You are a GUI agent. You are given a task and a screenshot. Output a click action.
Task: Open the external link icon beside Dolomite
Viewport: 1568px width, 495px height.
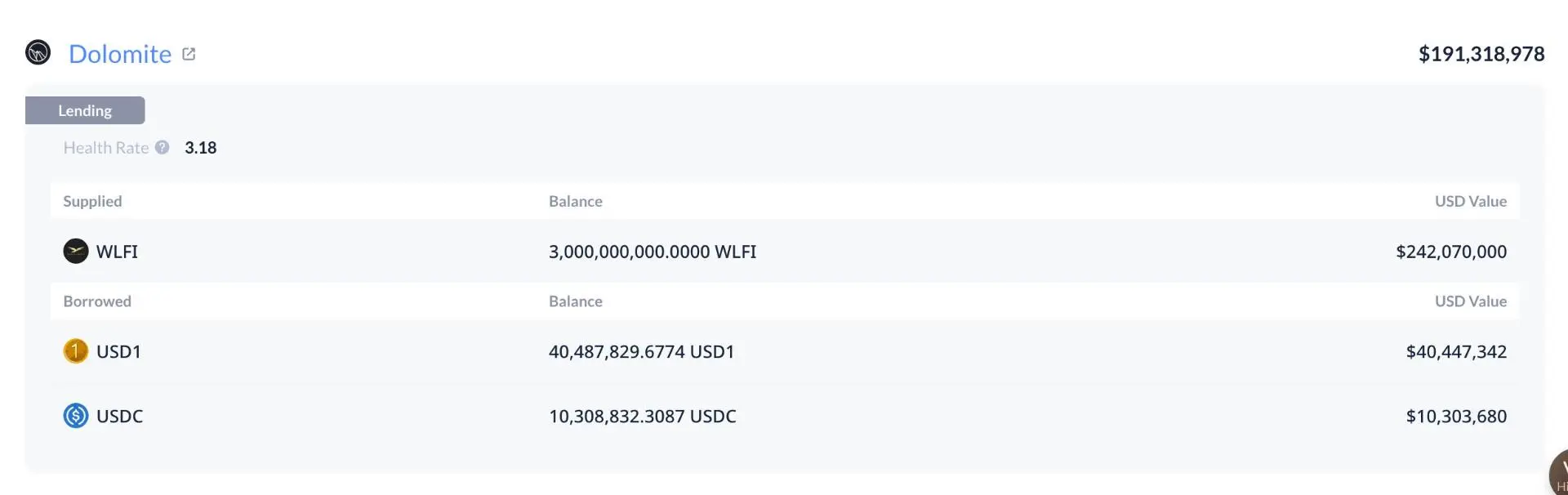(x=189, y=54)
